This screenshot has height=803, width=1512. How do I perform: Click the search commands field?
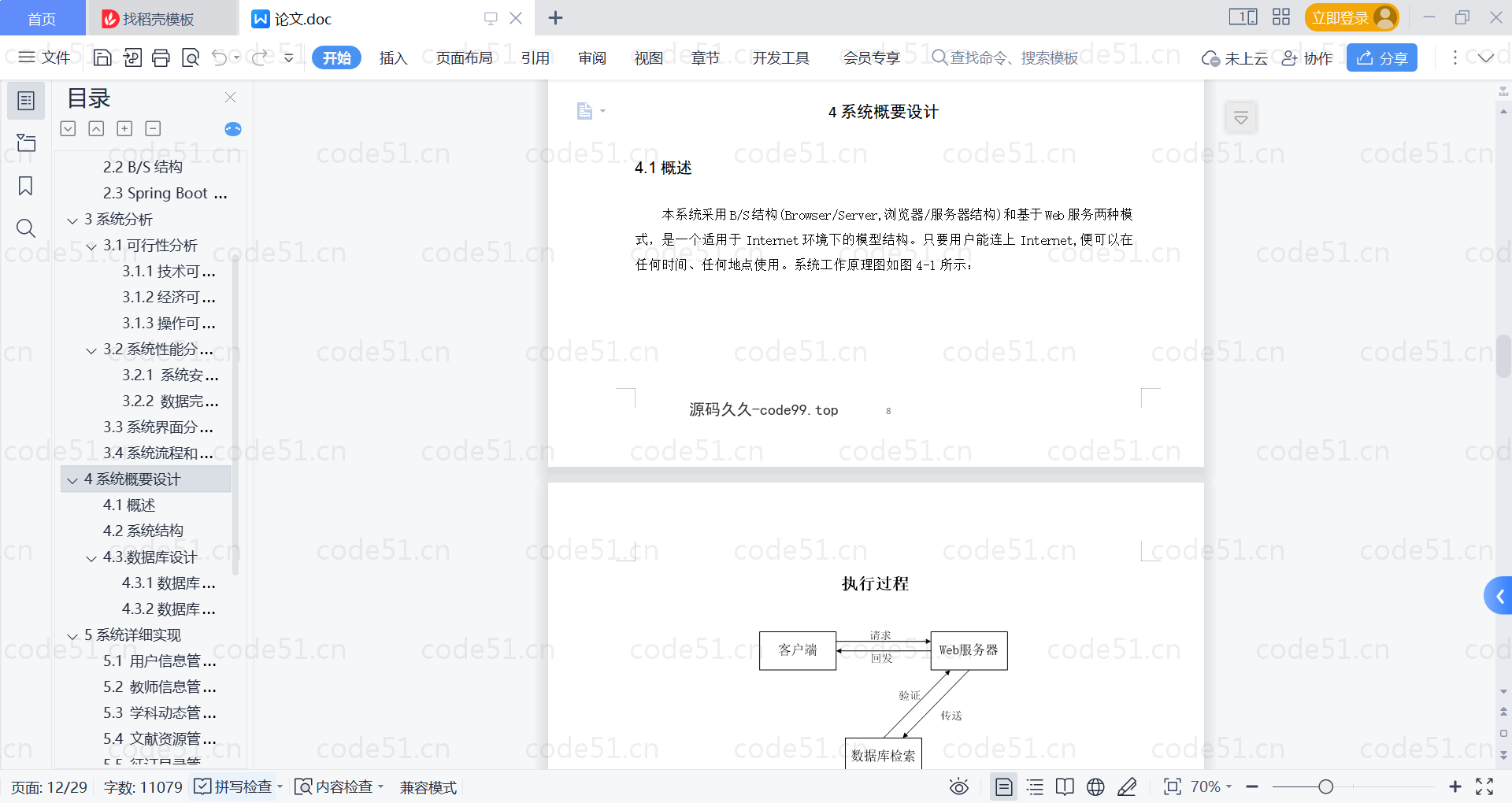(x=1005, y=57)
